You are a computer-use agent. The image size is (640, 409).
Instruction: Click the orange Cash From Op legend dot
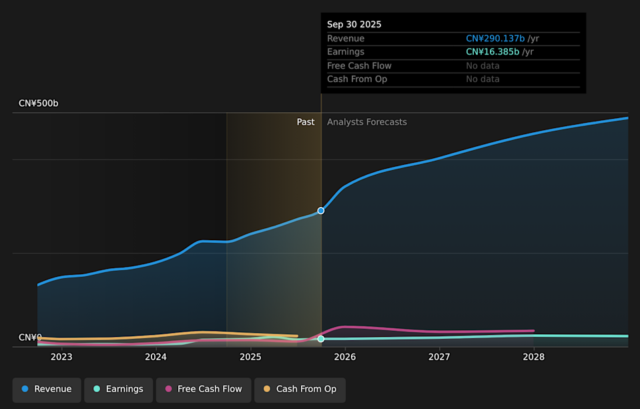267,389
